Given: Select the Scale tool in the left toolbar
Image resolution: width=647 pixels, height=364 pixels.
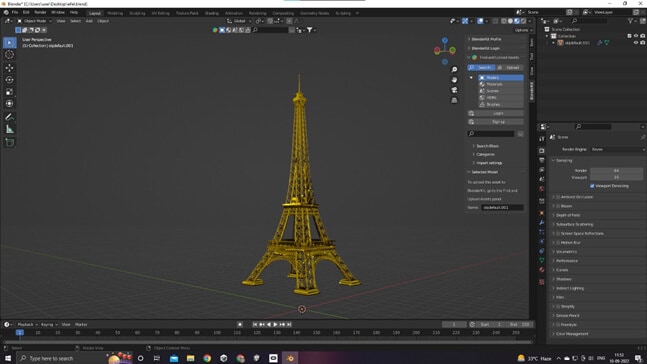Looking at the screenshot, I should point(9,92).
